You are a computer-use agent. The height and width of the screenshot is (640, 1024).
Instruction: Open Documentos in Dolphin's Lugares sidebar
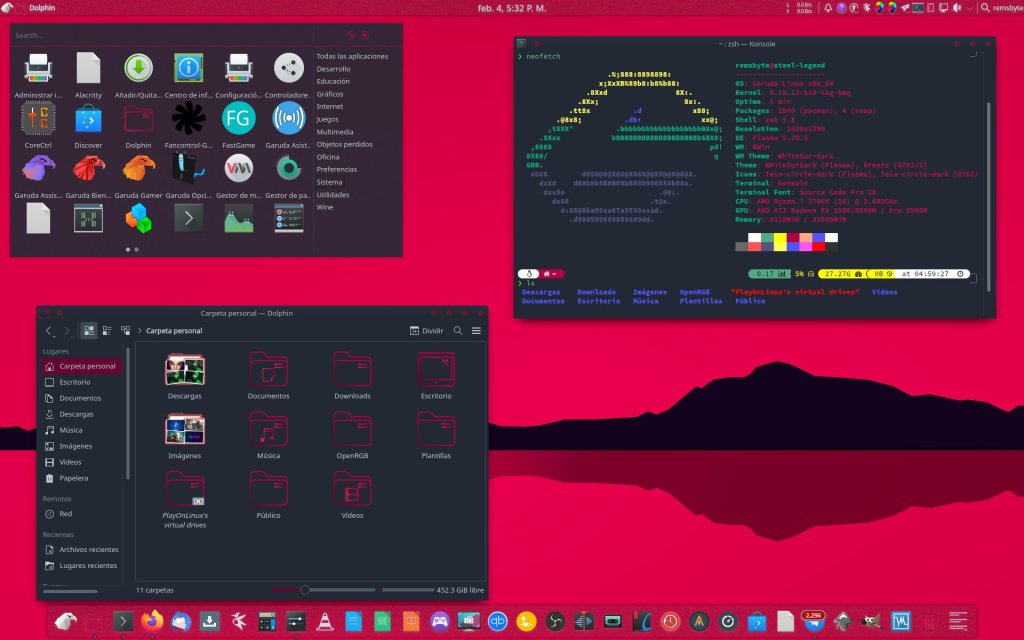point(80,398)
